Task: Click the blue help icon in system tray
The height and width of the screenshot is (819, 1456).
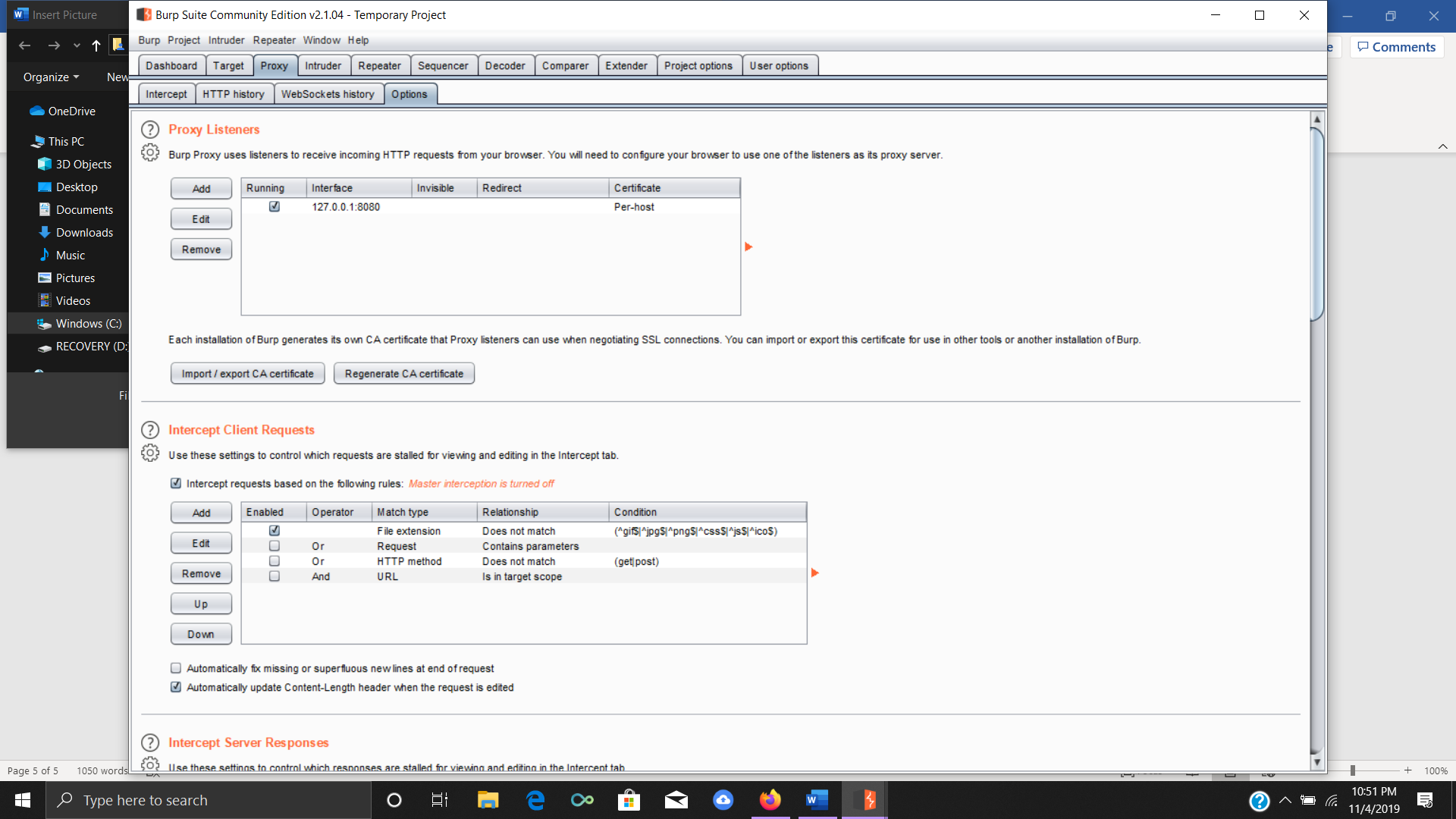Action: tap(1259, 801)
